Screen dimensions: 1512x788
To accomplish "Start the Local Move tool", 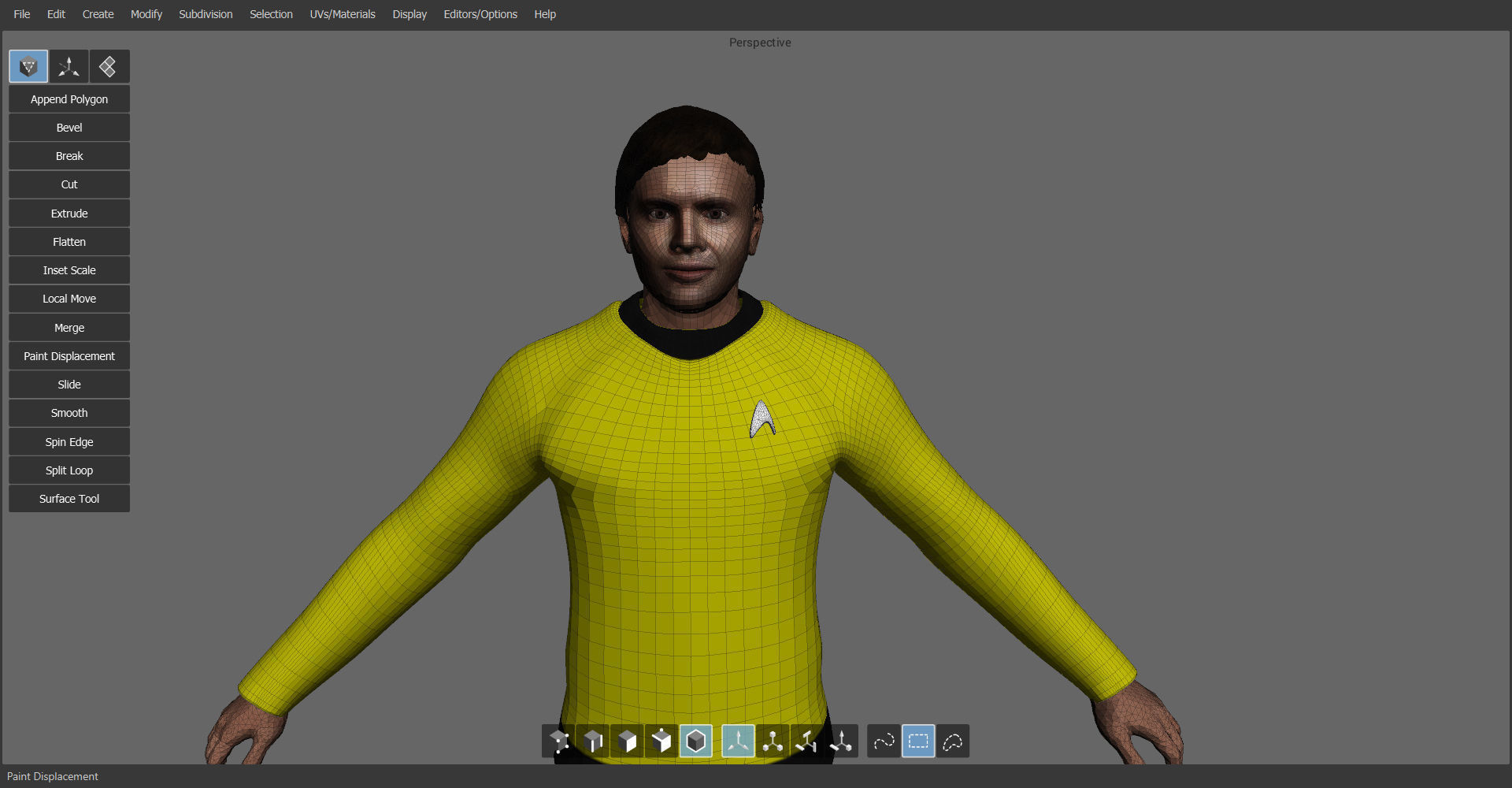I will tap(69, 299).
